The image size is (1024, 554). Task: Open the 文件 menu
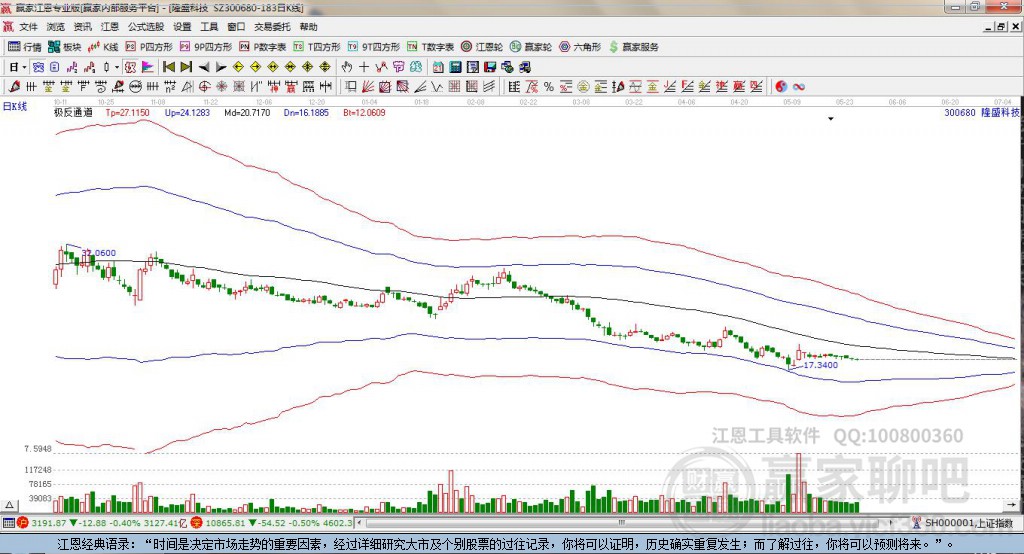(28, 27)
